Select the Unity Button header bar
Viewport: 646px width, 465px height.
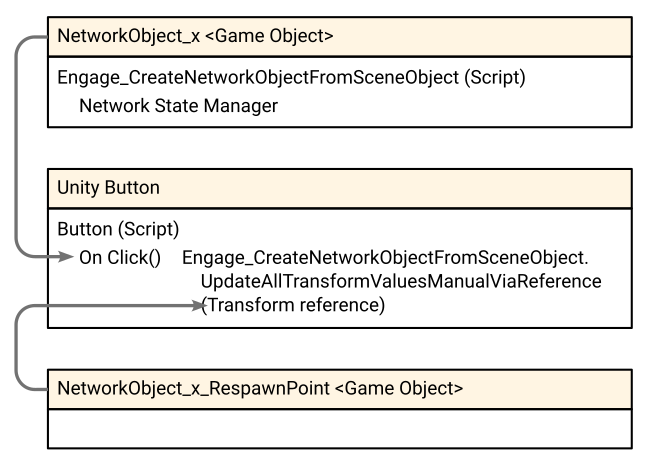[340, 188]
